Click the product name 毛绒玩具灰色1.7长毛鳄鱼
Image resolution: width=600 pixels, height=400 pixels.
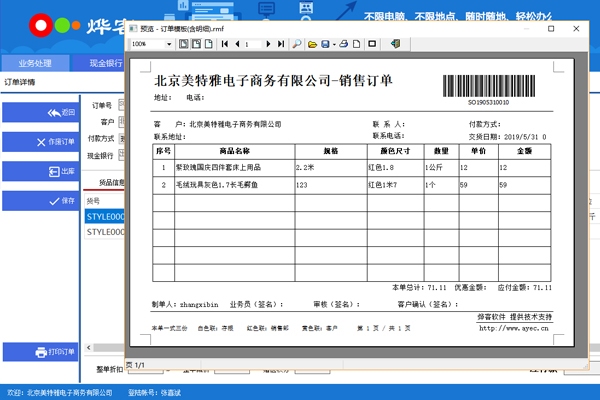pos(217,185)
